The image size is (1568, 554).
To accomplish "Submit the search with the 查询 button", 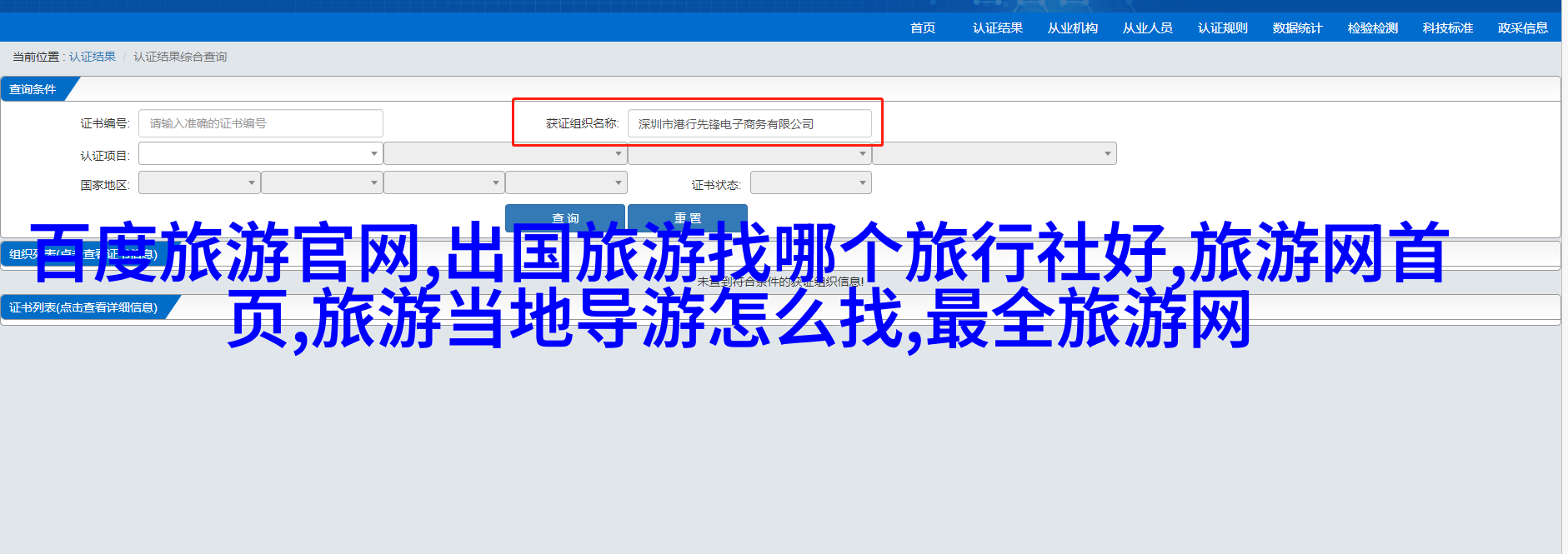I will coord(565,217).
